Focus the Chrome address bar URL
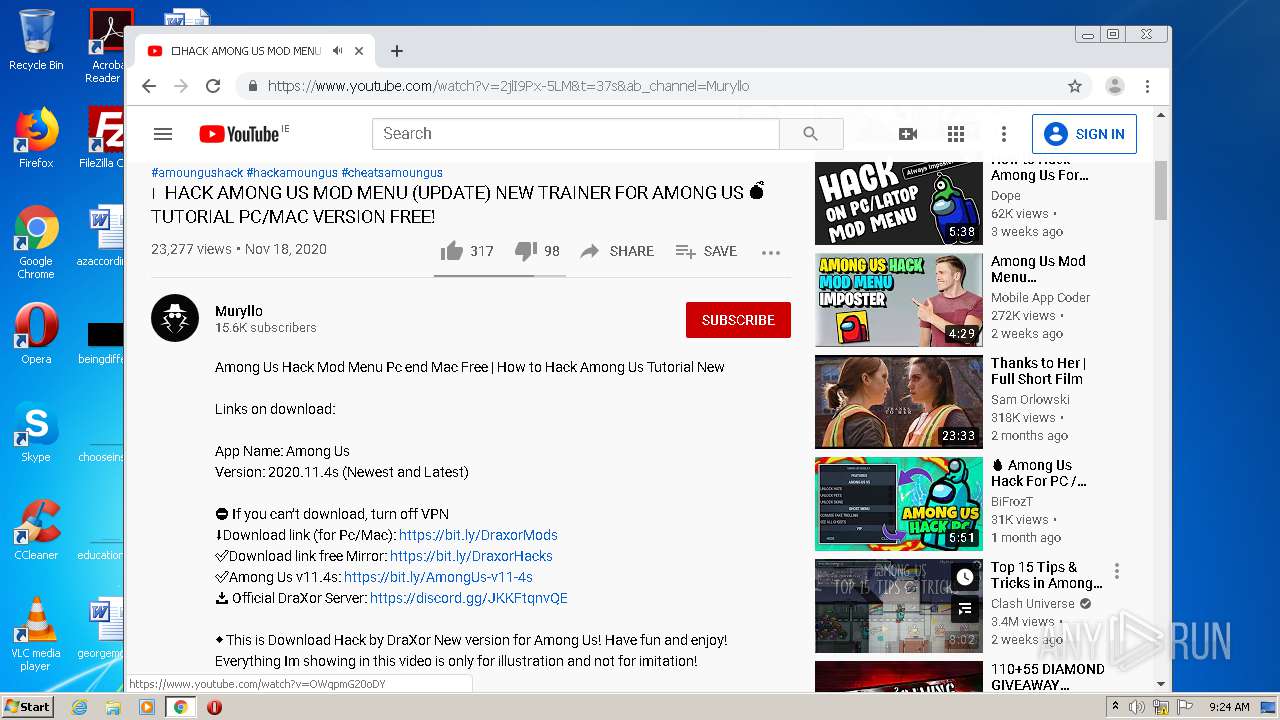The height and width of the screenshot is (720, 1280). pos(508,86)
